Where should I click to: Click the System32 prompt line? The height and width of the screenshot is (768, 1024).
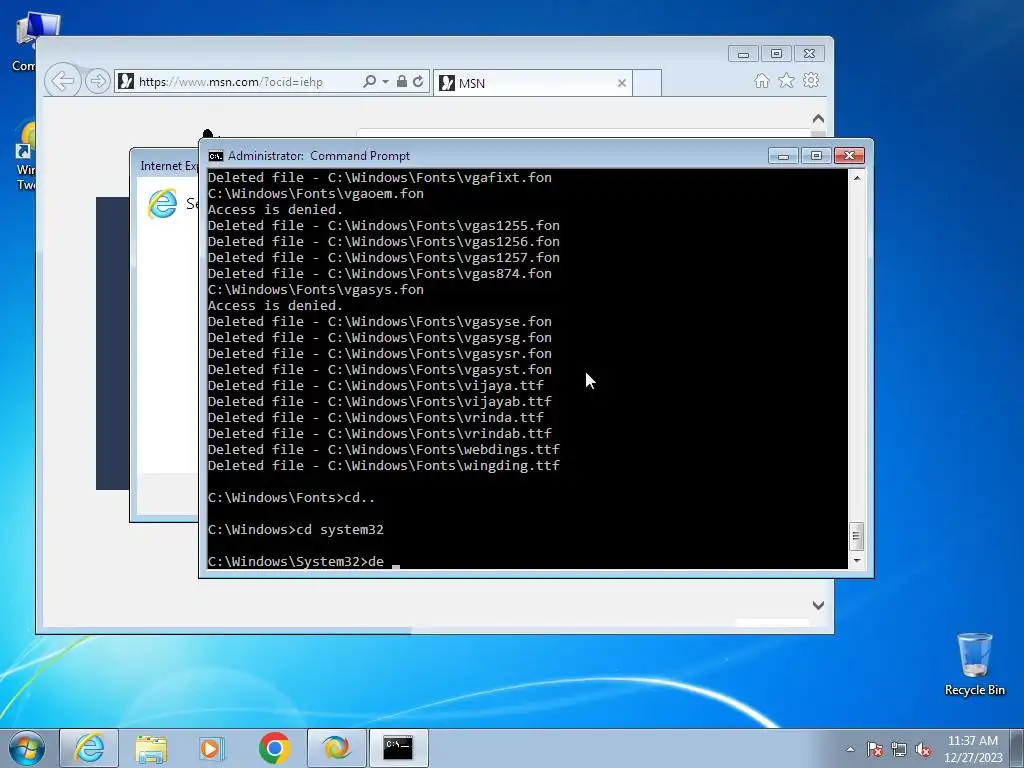click(x=295, y=562)
